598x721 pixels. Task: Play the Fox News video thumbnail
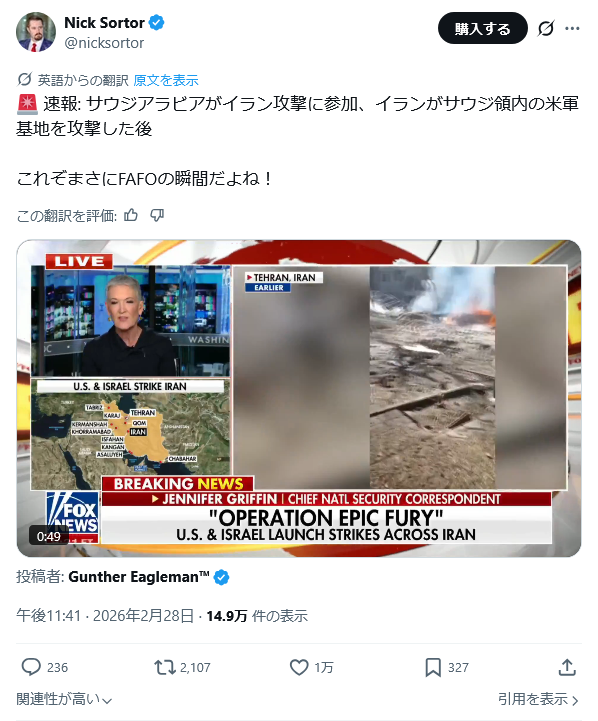click(299, 398)
